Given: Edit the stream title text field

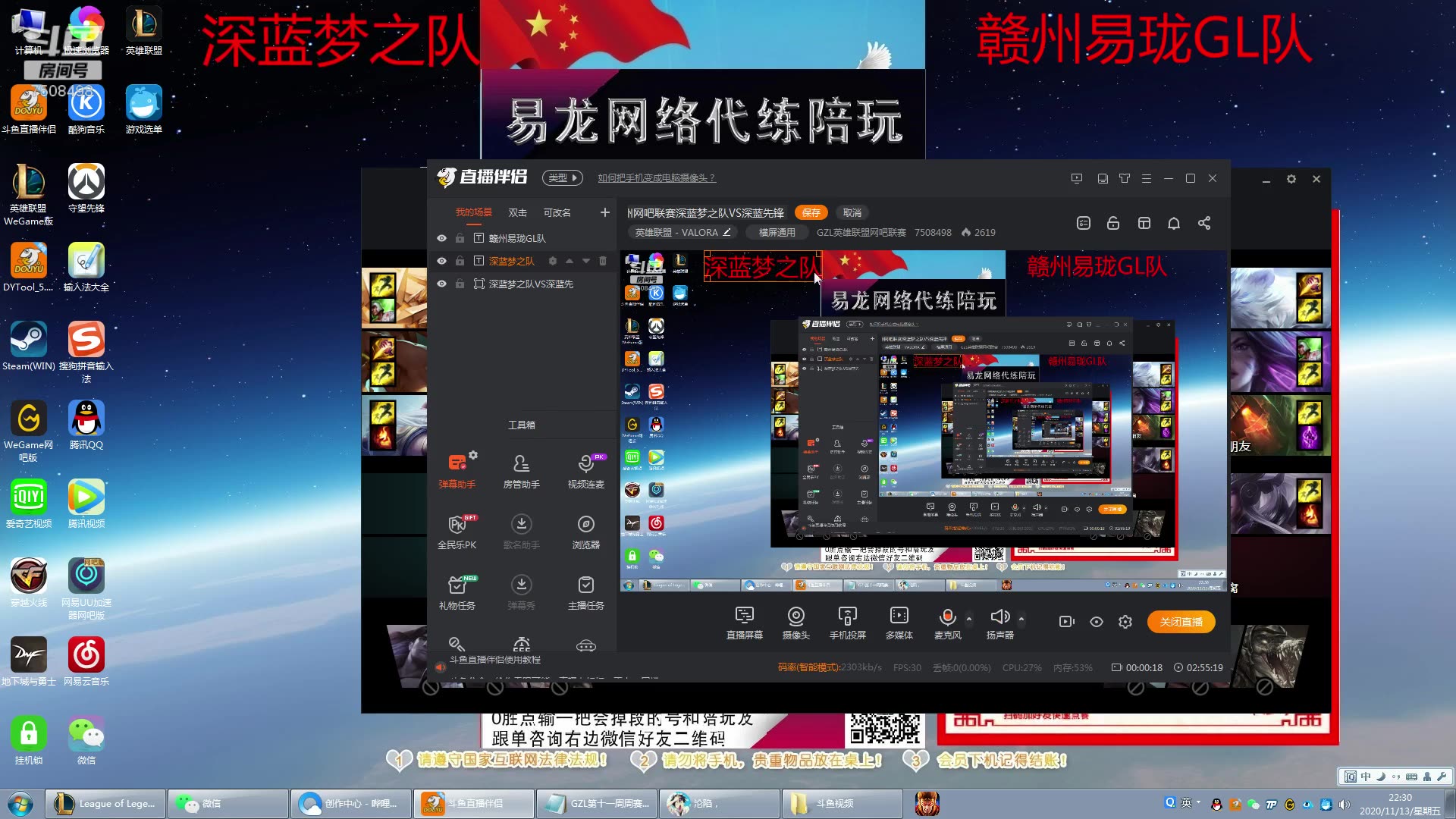Looking at the screenshot, I should pos(705,213).
